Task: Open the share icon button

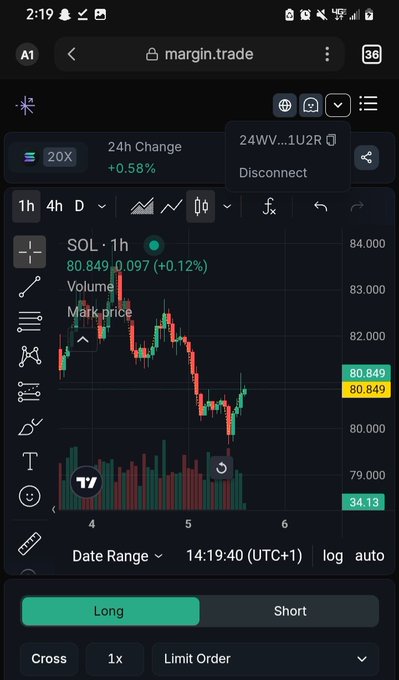Action: pos(366,157)
